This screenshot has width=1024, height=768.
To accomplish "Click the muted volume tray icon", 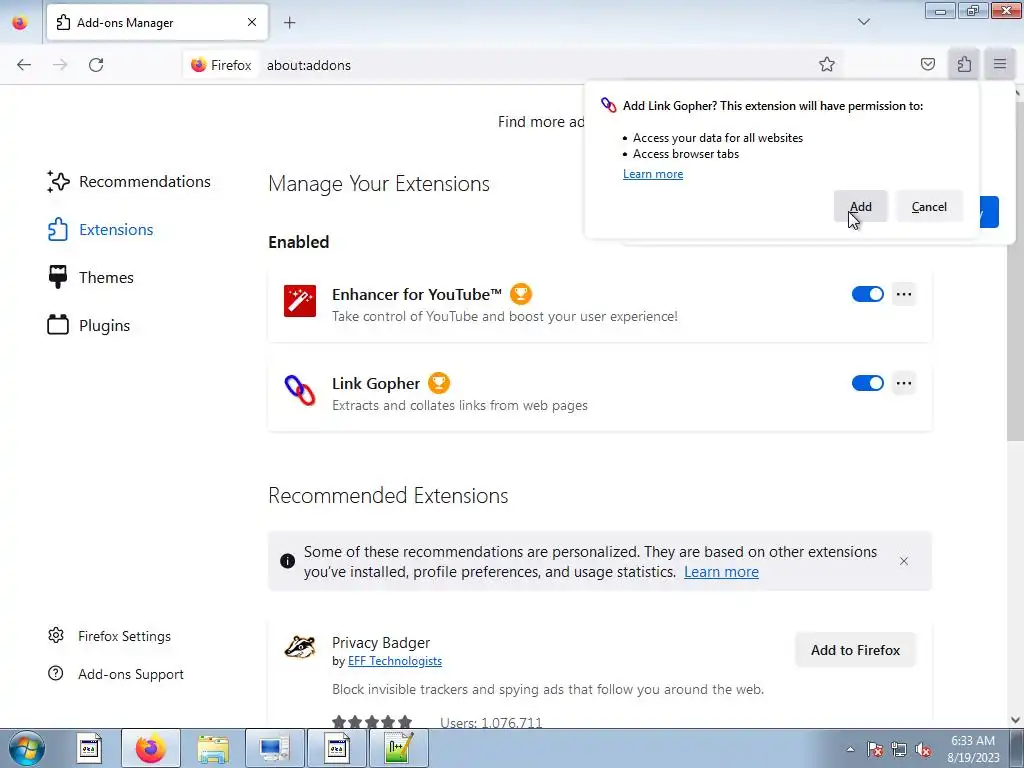I will point(923,749).
